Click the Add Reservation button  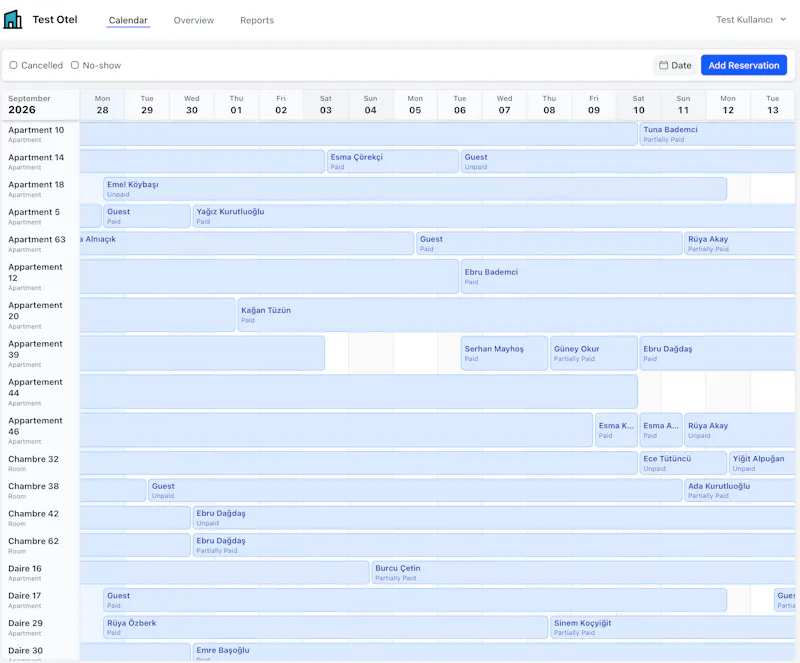tap(744, 65)
